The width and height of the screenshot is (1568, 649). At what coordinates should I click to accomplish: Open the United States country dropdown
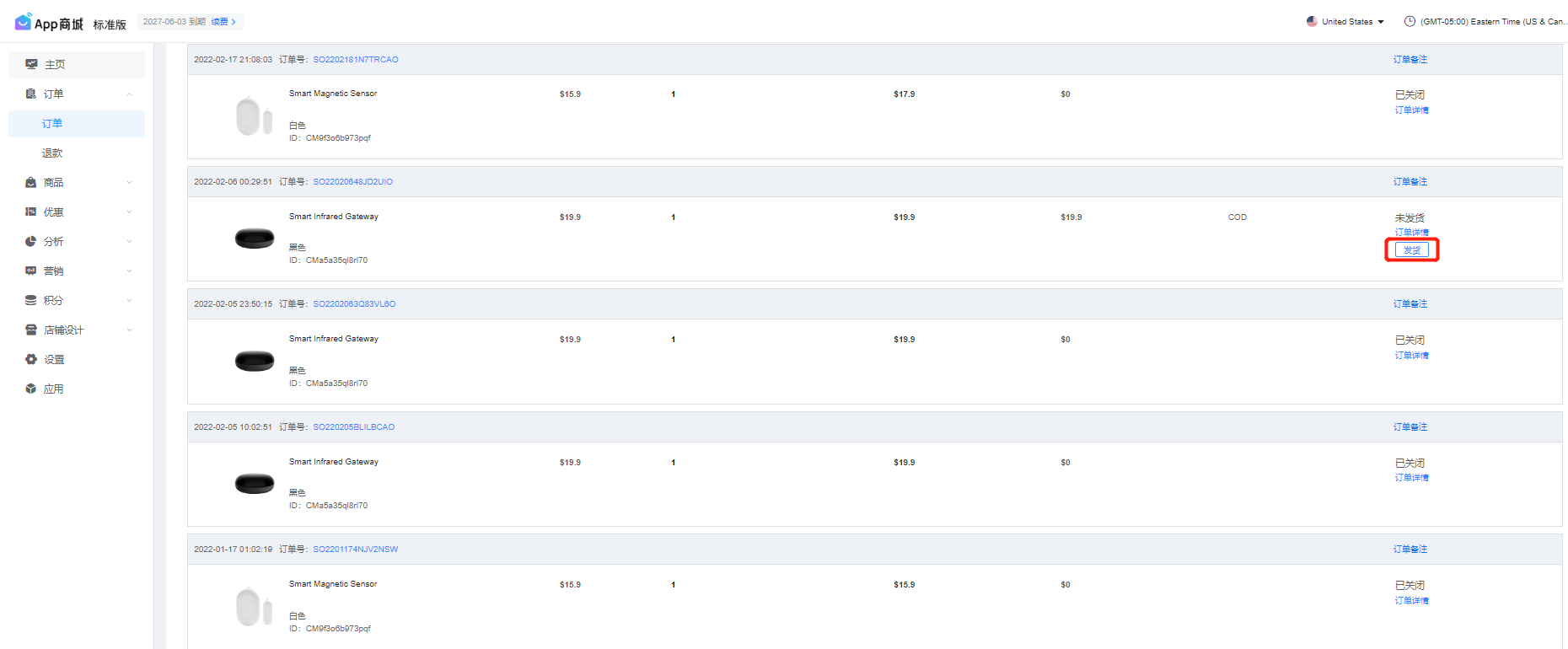pyautogui.click(x=1345, y=22)
